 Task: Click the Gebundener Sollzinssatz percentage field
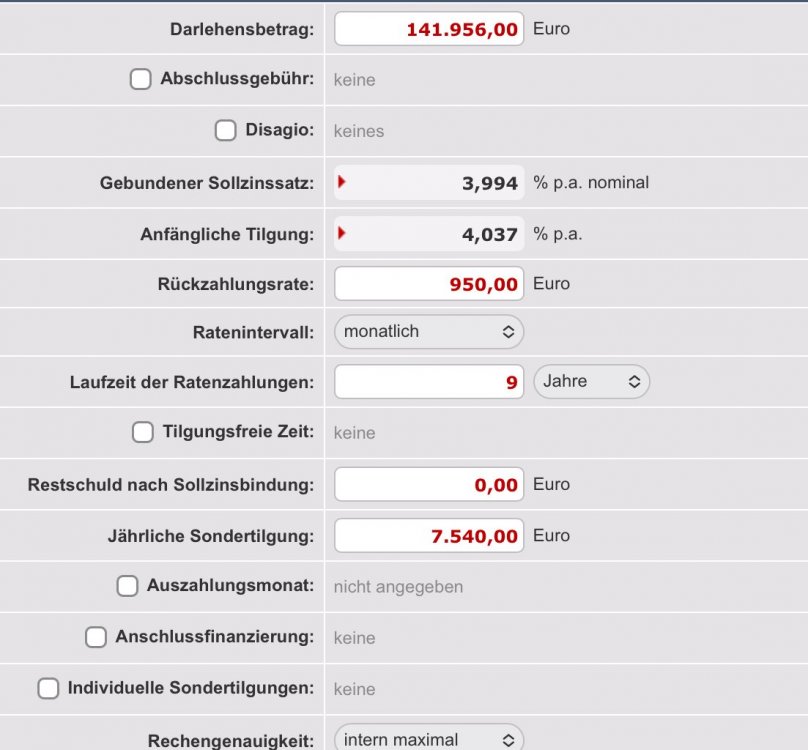440,182
